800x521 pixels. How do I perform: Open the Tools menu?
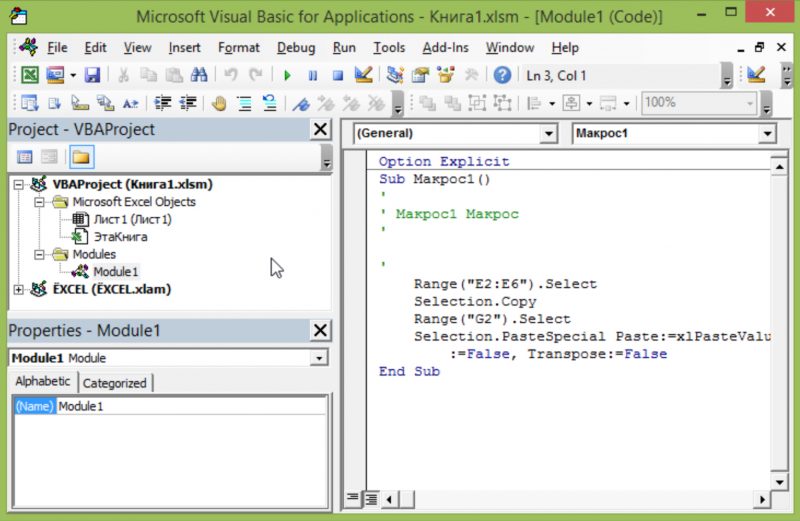(389, 47)
